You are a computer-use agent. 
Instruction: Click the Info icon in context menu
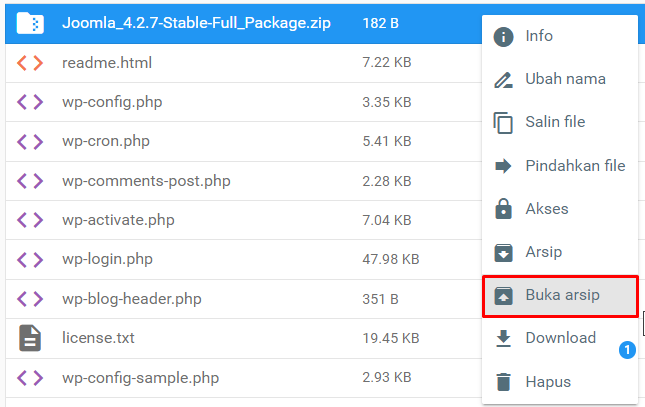coord(504,36)
